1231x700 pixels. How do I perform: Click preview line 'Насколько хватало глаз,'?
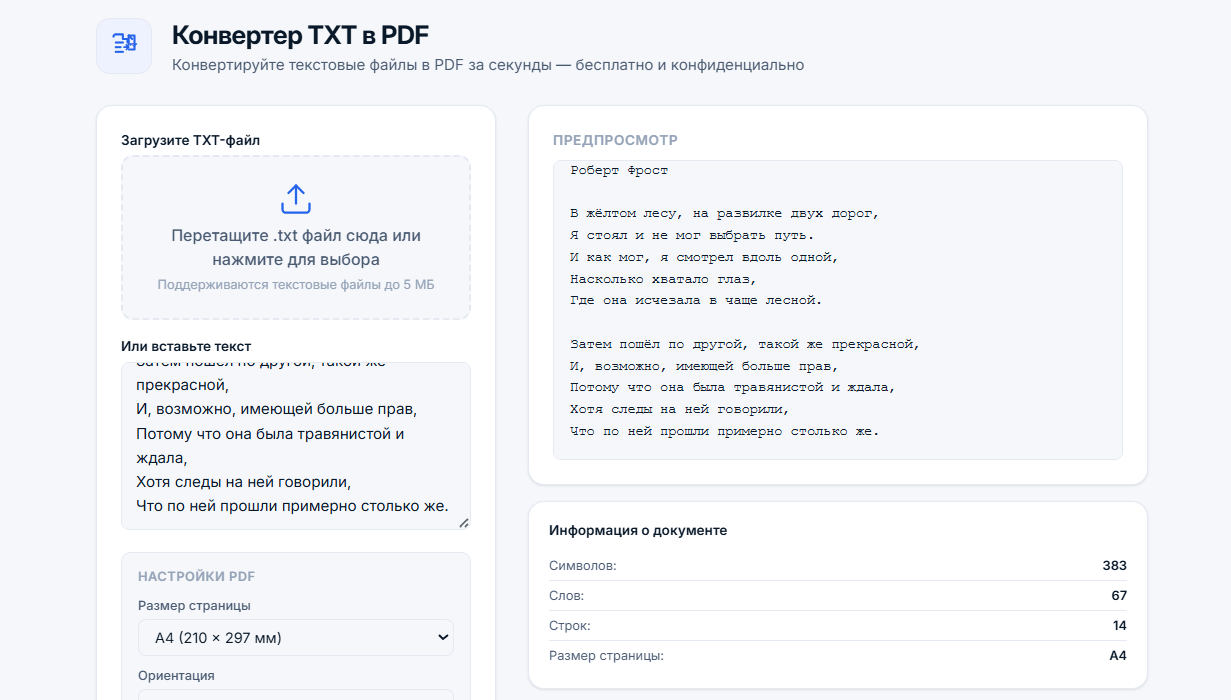pyautogui.click(x=663, y=279)
